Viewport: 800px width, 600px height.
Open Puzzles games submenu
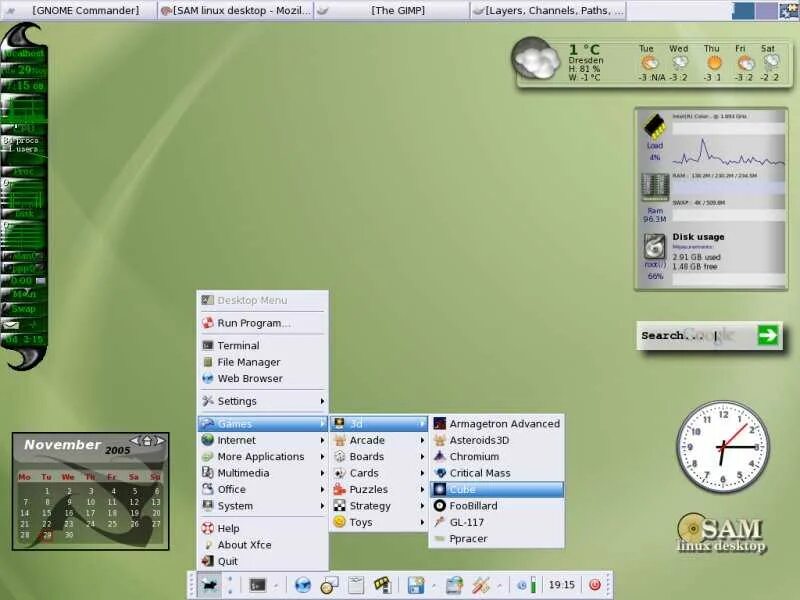(x=379, y=489)
